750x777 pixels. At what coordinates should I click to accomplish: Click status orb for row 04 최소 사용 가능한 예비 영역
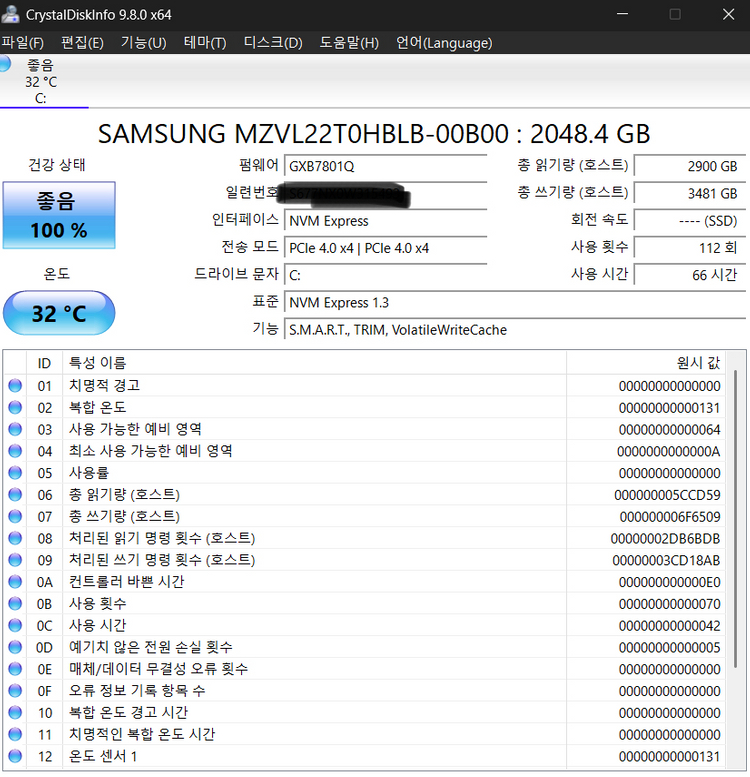pos(15,451)
